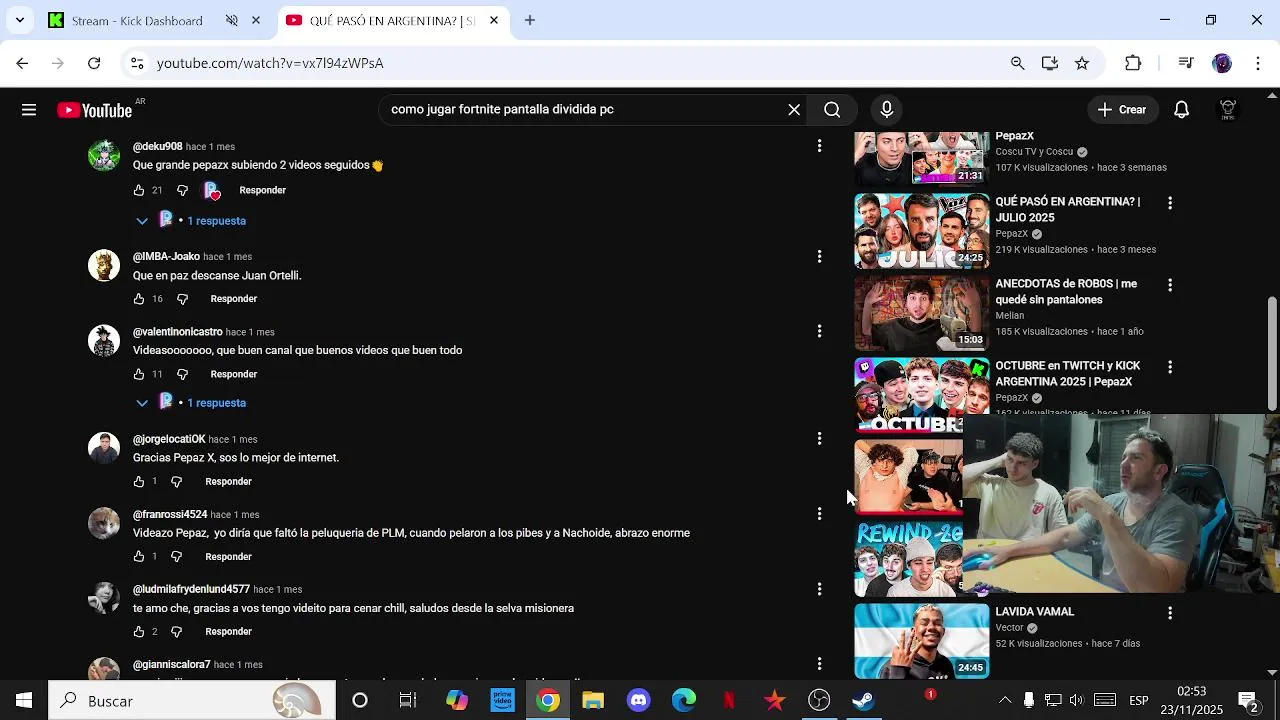Like the comment by @deku908
The width and height of the screenshot is (1280, 720).
point(139,190)
